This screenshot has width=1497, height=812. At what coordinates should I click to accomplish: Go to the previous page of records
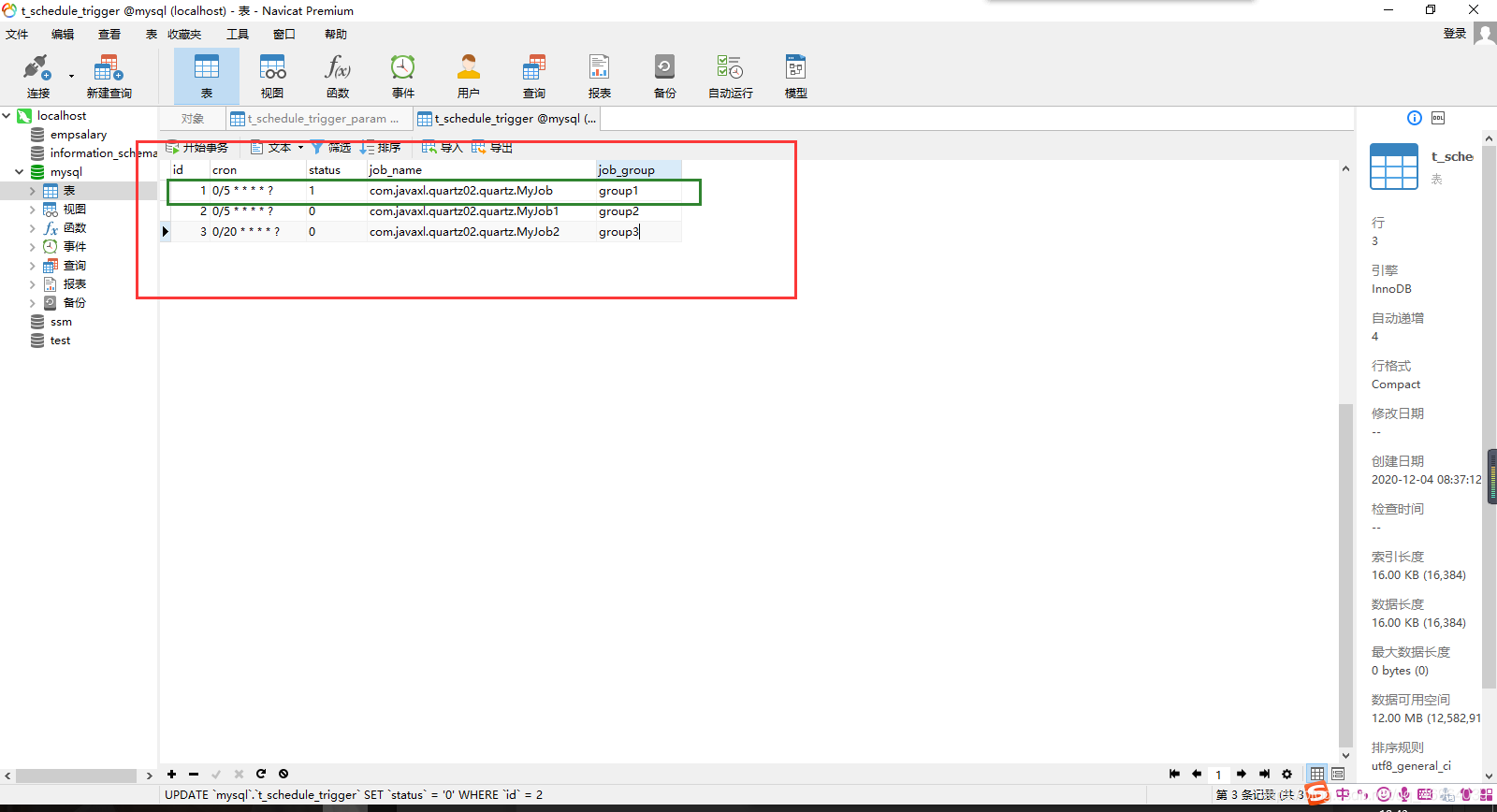coord(1197,774)
